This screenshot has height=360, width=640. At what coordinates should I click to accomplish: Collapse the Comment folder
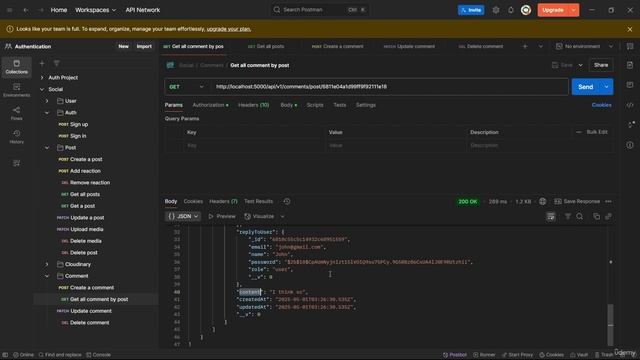(x=47, y=276)
